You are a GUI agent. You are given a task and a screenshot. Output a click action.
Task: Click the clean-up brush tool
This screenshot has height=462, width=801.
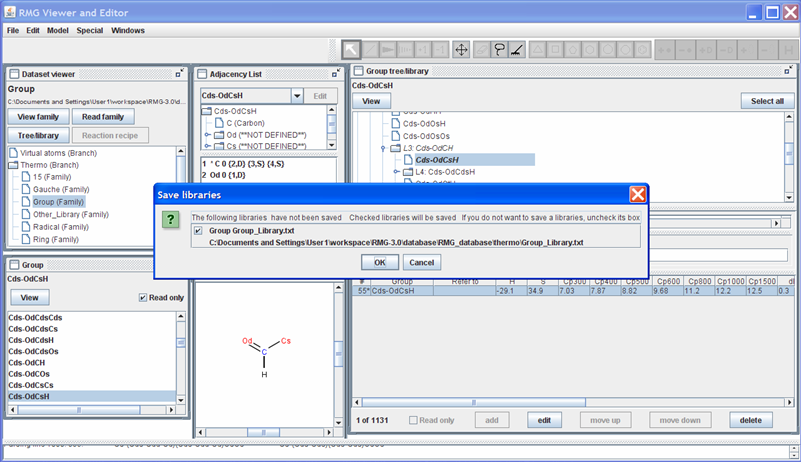(516, 50)
